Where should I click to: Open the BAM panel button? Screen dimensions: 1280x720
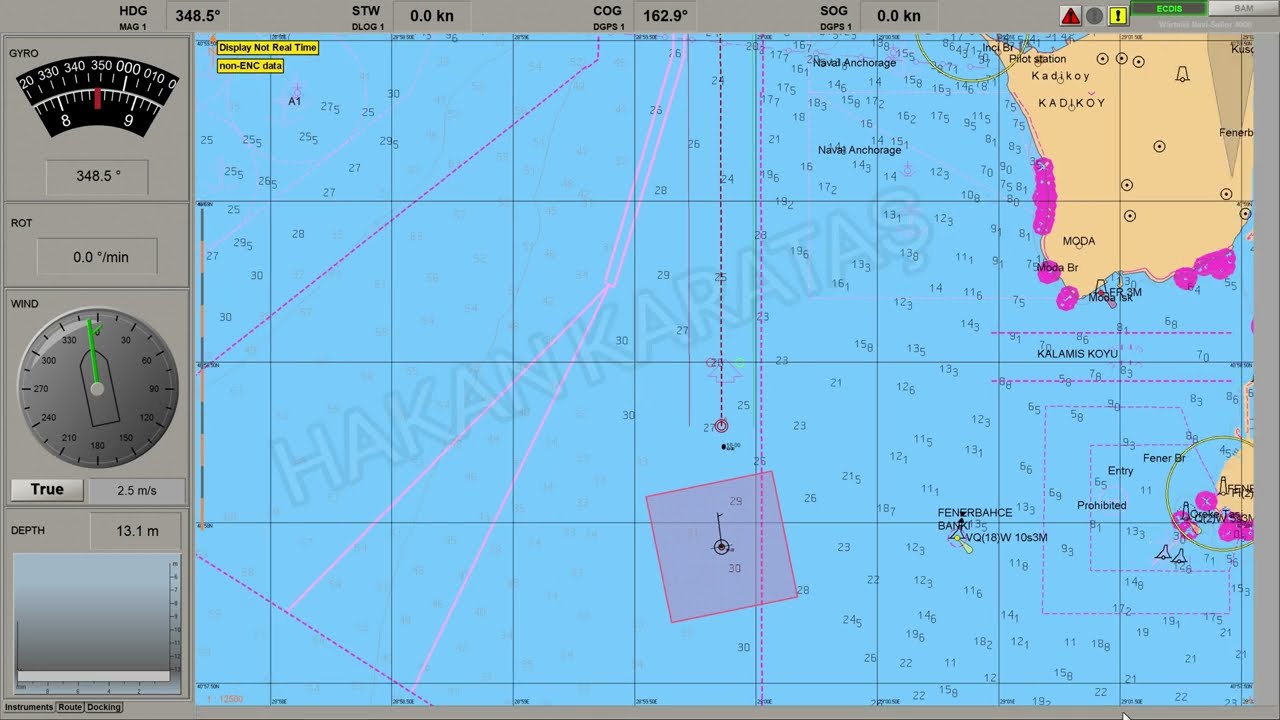1243,9
